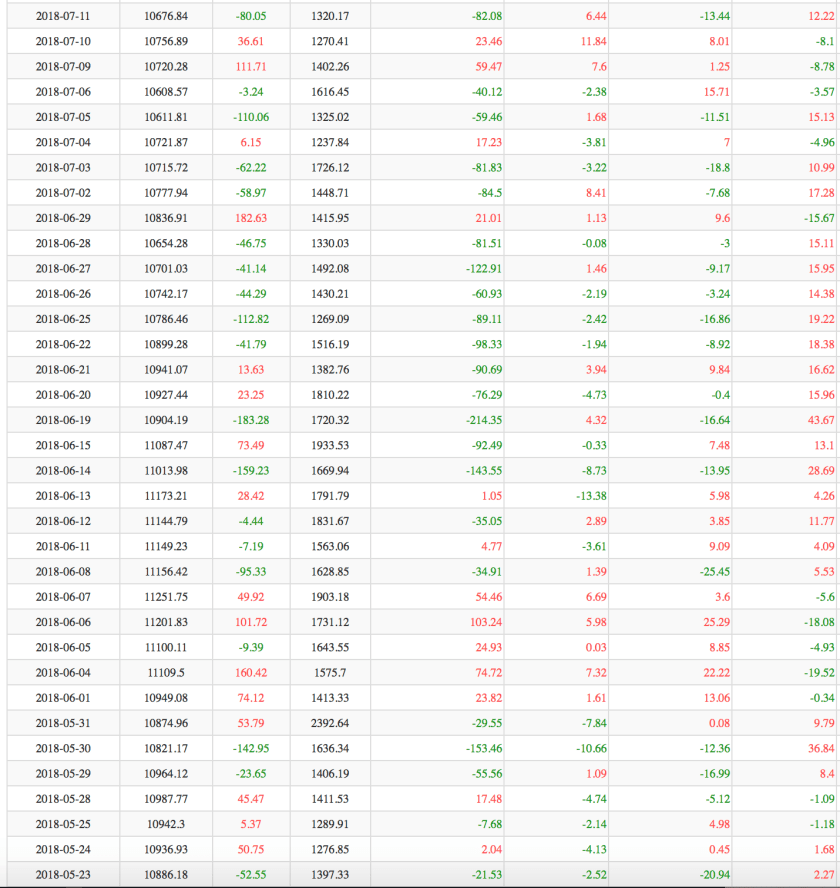This screenshot has width=840, height=888.
Task: Click the 2018-07-11 date cell
Action: point(63,16)
